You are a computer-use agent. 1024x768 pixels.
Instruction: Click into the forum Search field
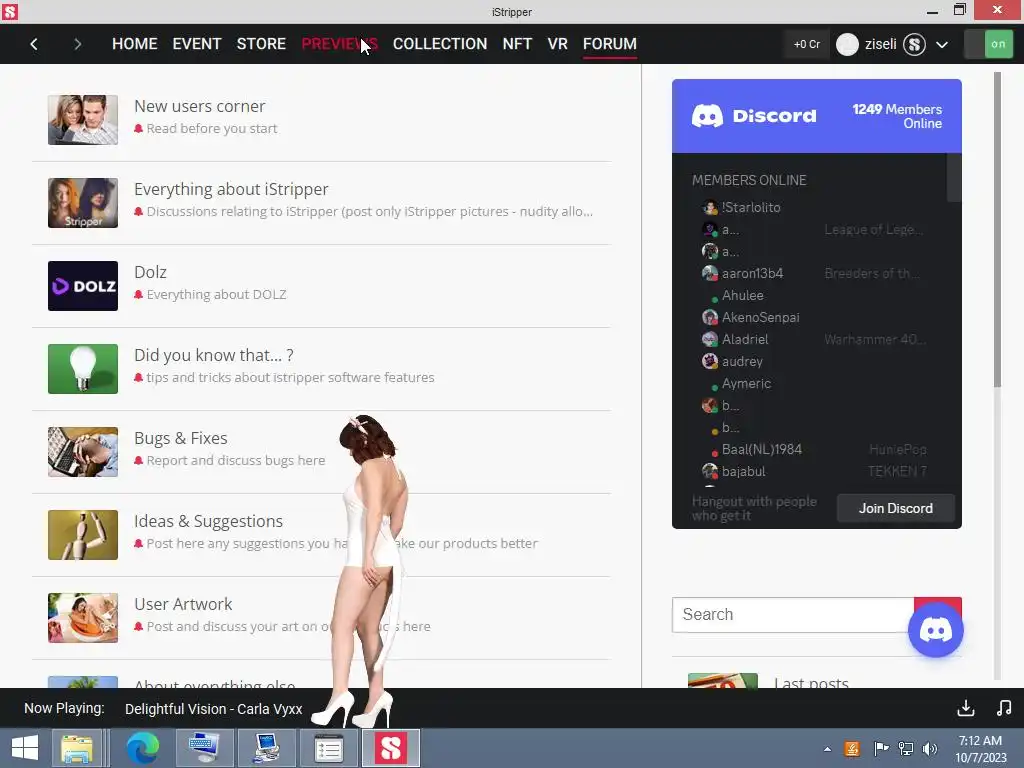click(793, 615)
